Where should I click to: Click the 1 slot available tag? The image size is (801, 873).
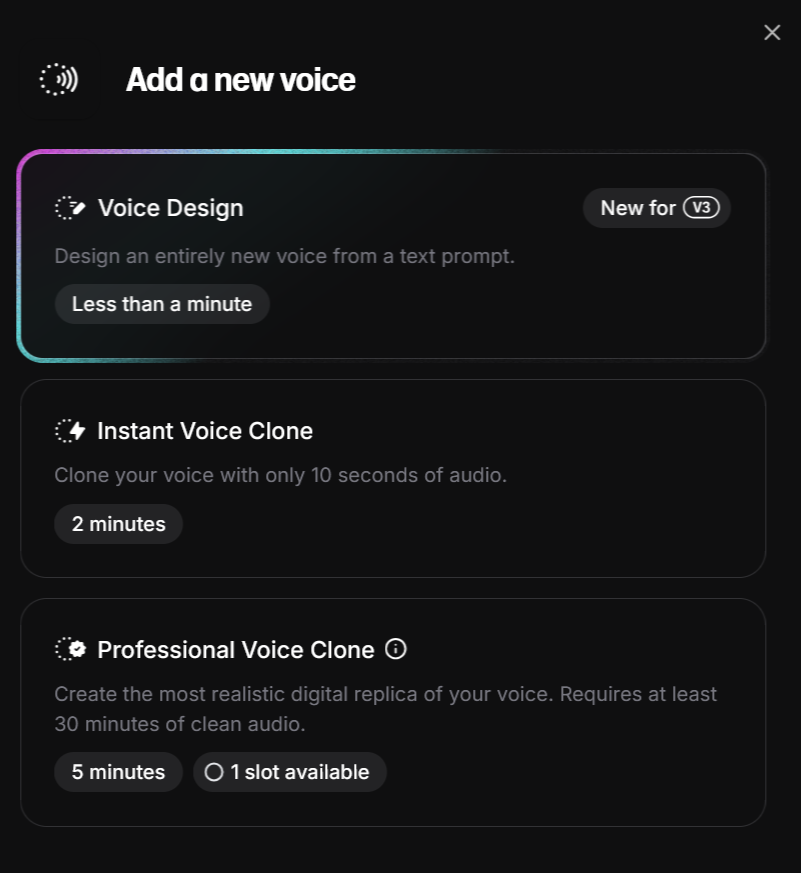click(x=290, y=772)
